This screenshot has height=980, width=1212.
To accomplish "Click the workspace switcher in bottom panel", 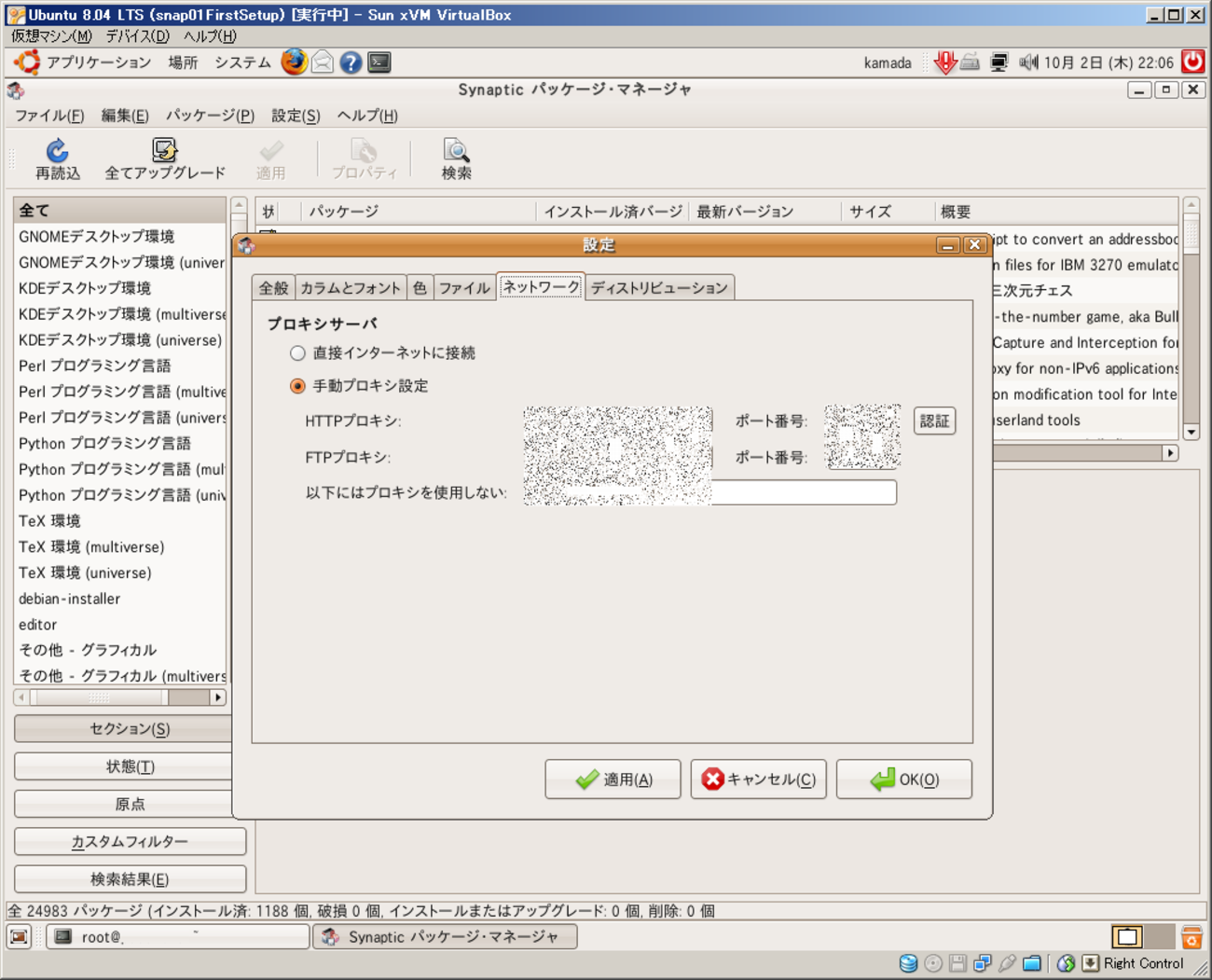I will coord(1142,936).
